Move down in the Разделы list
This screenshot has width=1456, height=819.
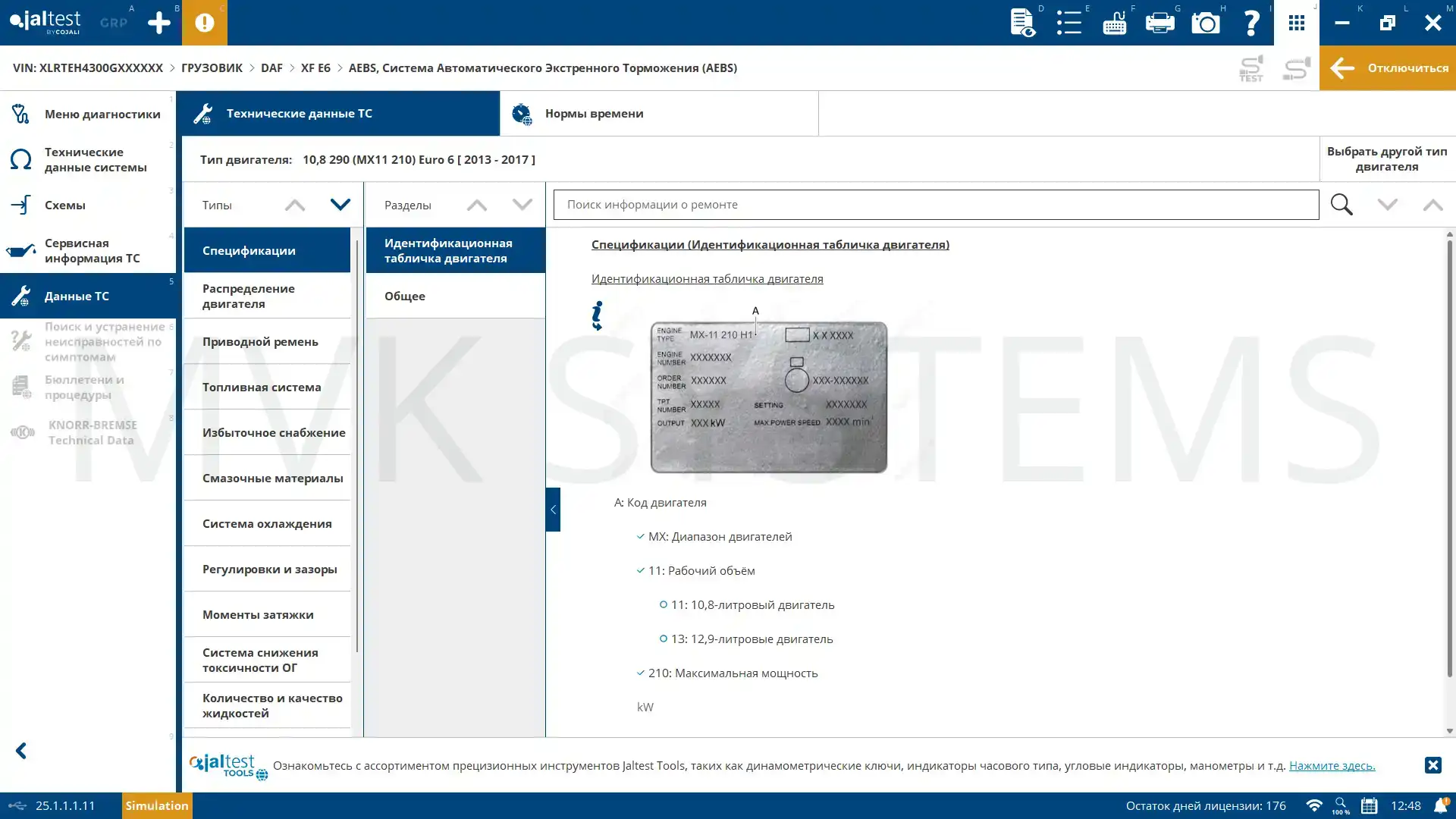522,205
